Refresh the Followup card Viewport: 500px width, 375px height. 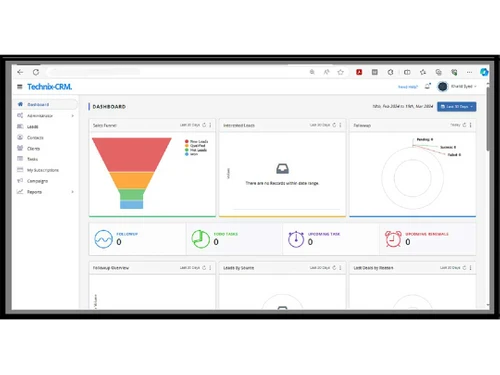point(464,125)
